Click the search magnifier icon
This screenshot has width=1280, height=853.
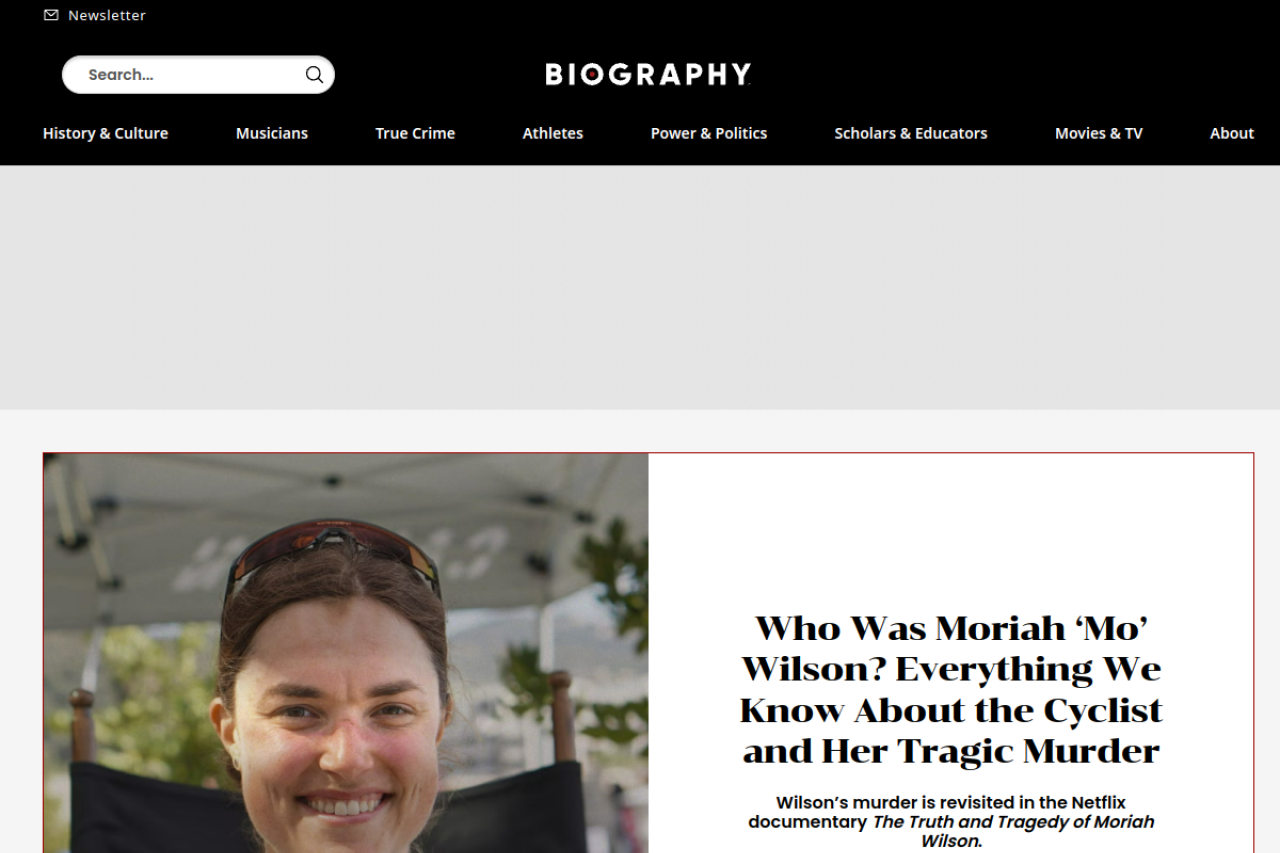(x=314, y=75)
